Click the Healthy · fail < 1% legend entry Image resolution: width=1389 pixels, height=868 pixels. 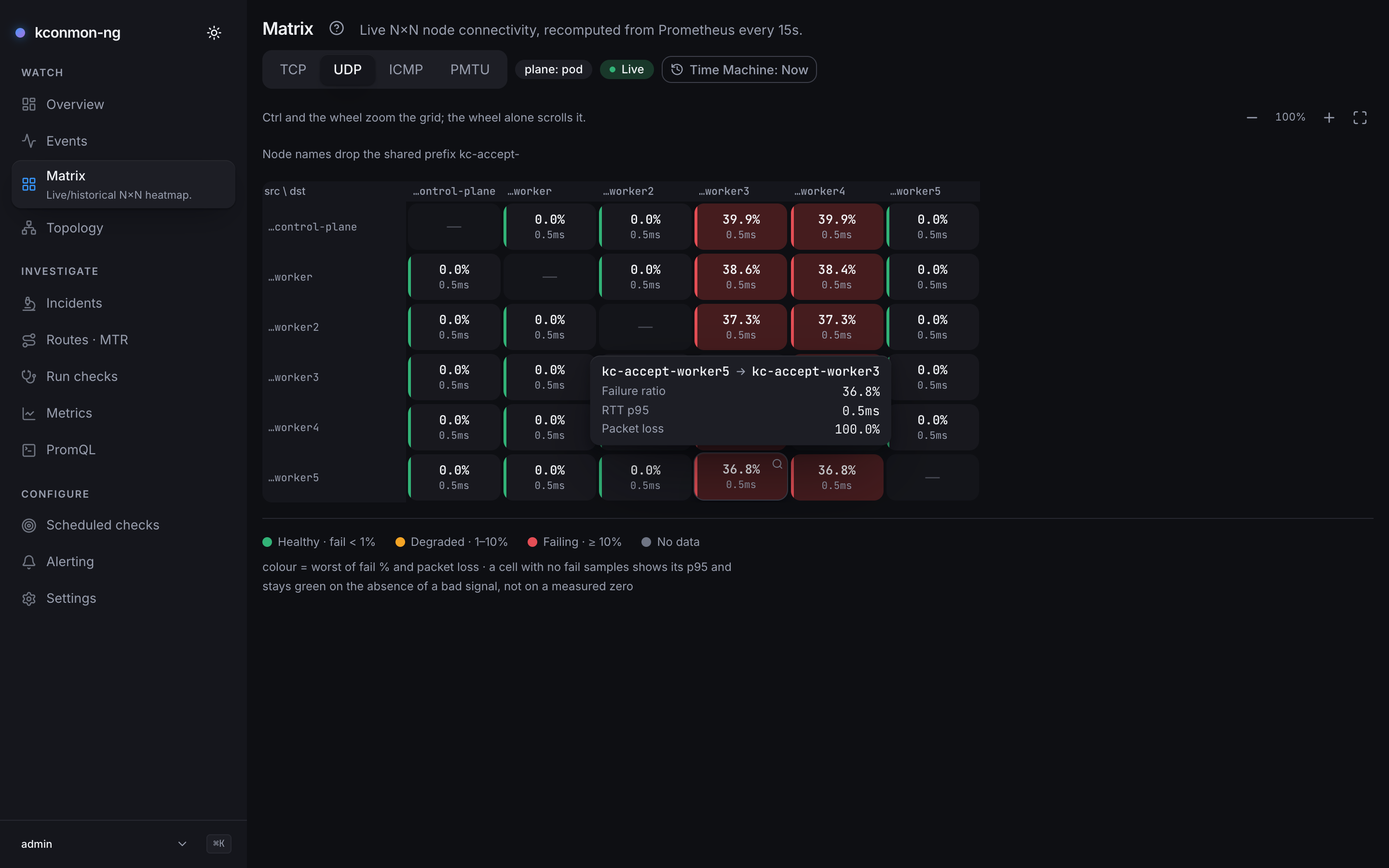coord(319,542)
